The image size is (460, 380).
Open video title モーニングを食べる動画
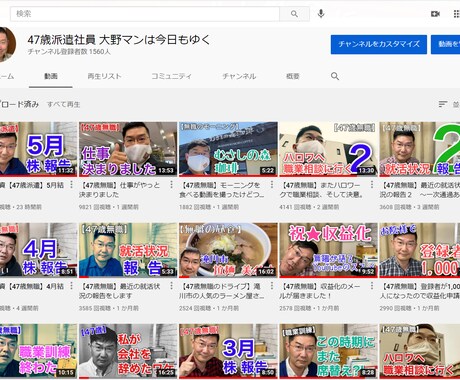pyautogui.click(x=221, y=189)
